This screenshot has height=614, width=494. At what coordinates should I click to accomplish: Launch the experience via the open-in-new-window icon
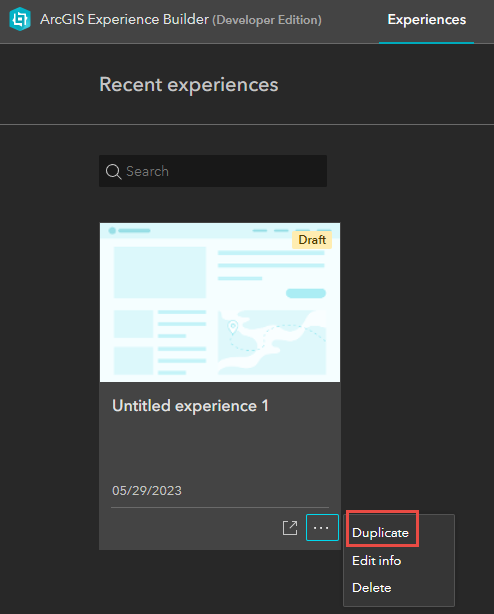[290, 528]
